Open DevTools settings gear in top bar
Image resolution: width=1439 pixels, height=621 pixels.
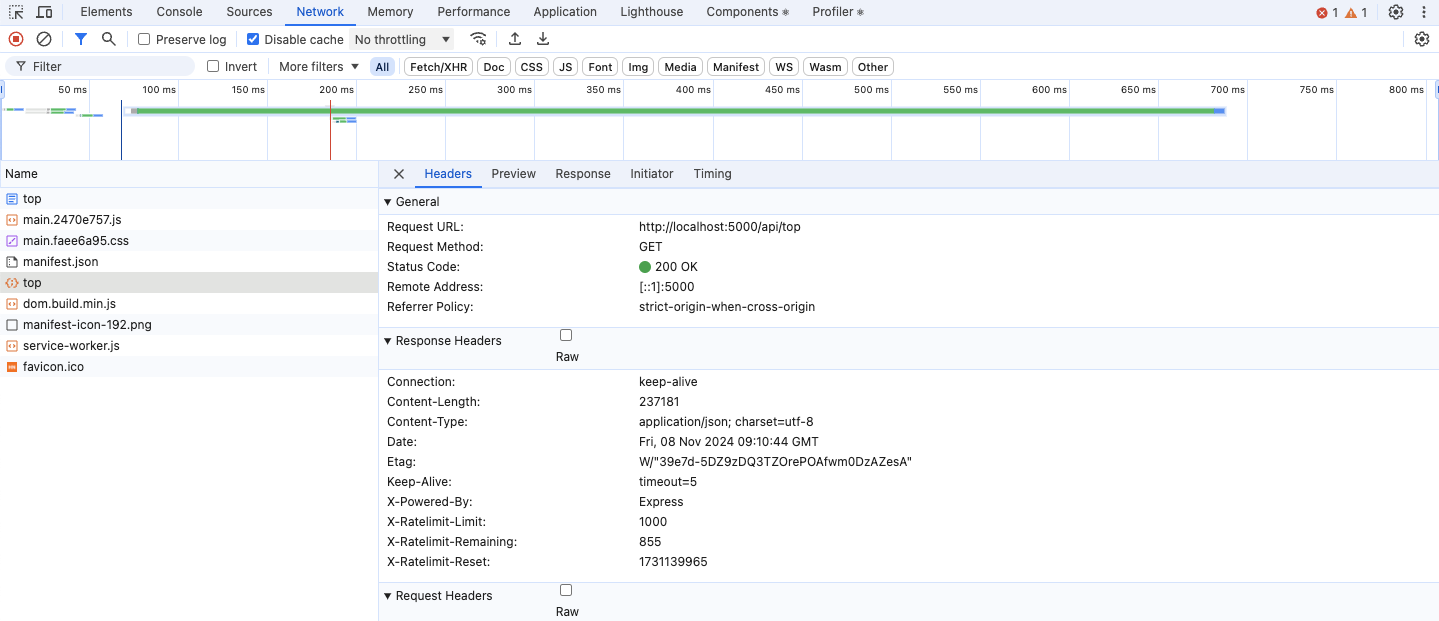coord(1396,12)
